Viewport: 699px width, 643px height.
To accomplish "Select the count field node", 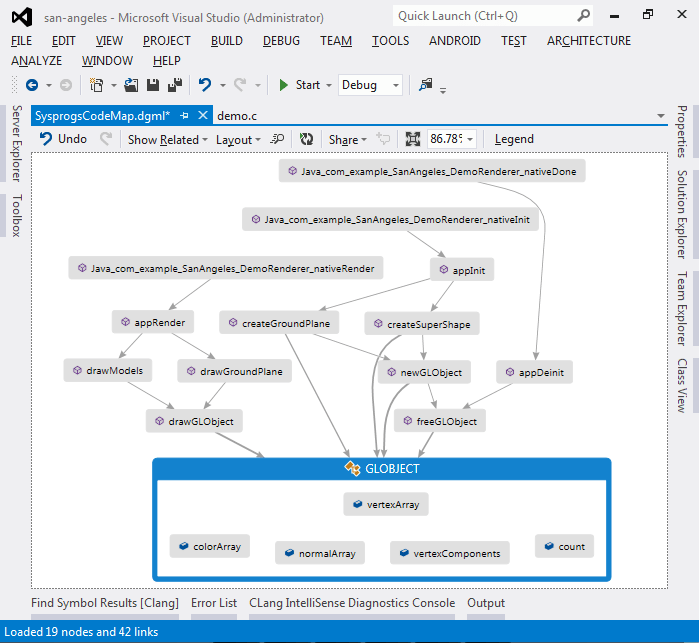I will click(564, 546).
